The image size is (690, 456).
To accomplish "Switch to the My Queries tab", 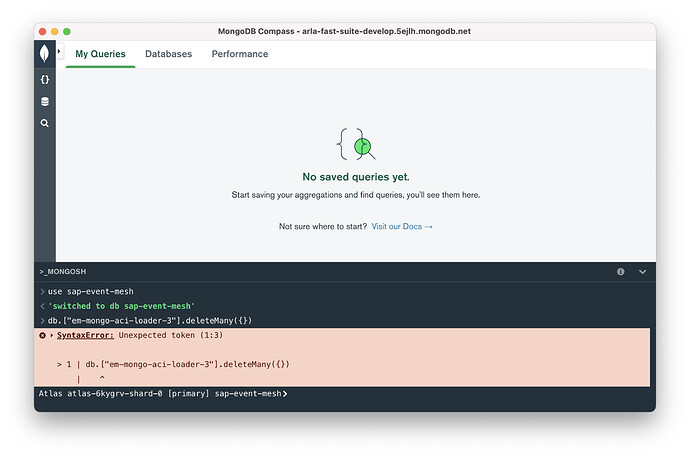I will (x=100, y=54).
